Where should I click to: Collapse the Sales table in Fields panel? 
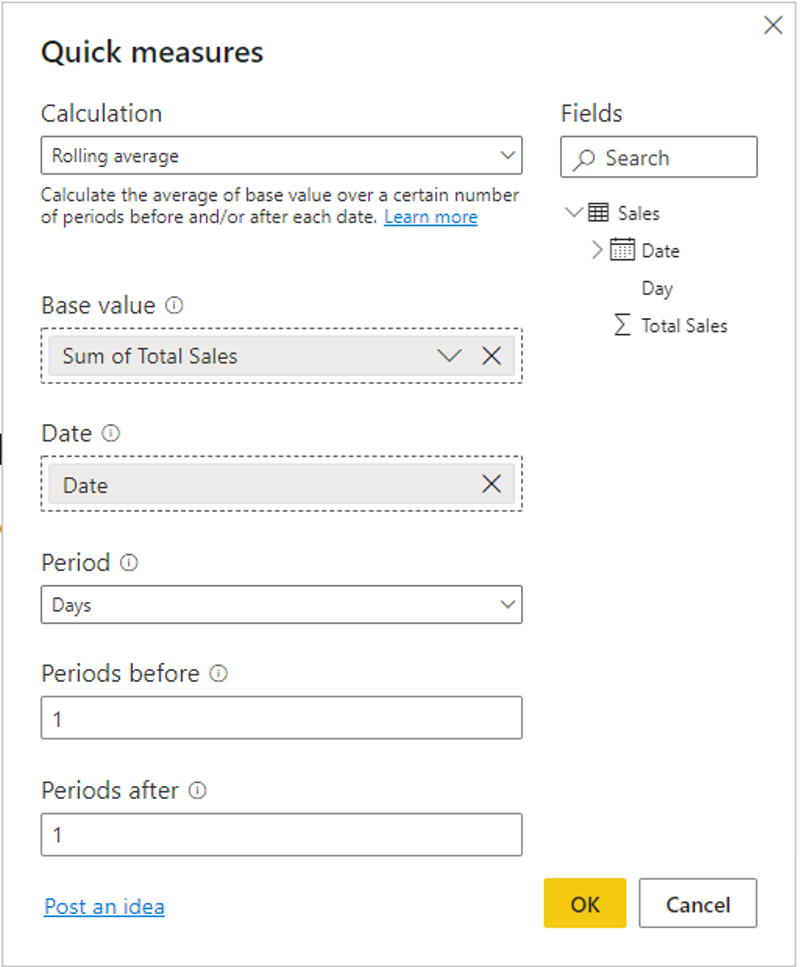[x=575, y=212]
